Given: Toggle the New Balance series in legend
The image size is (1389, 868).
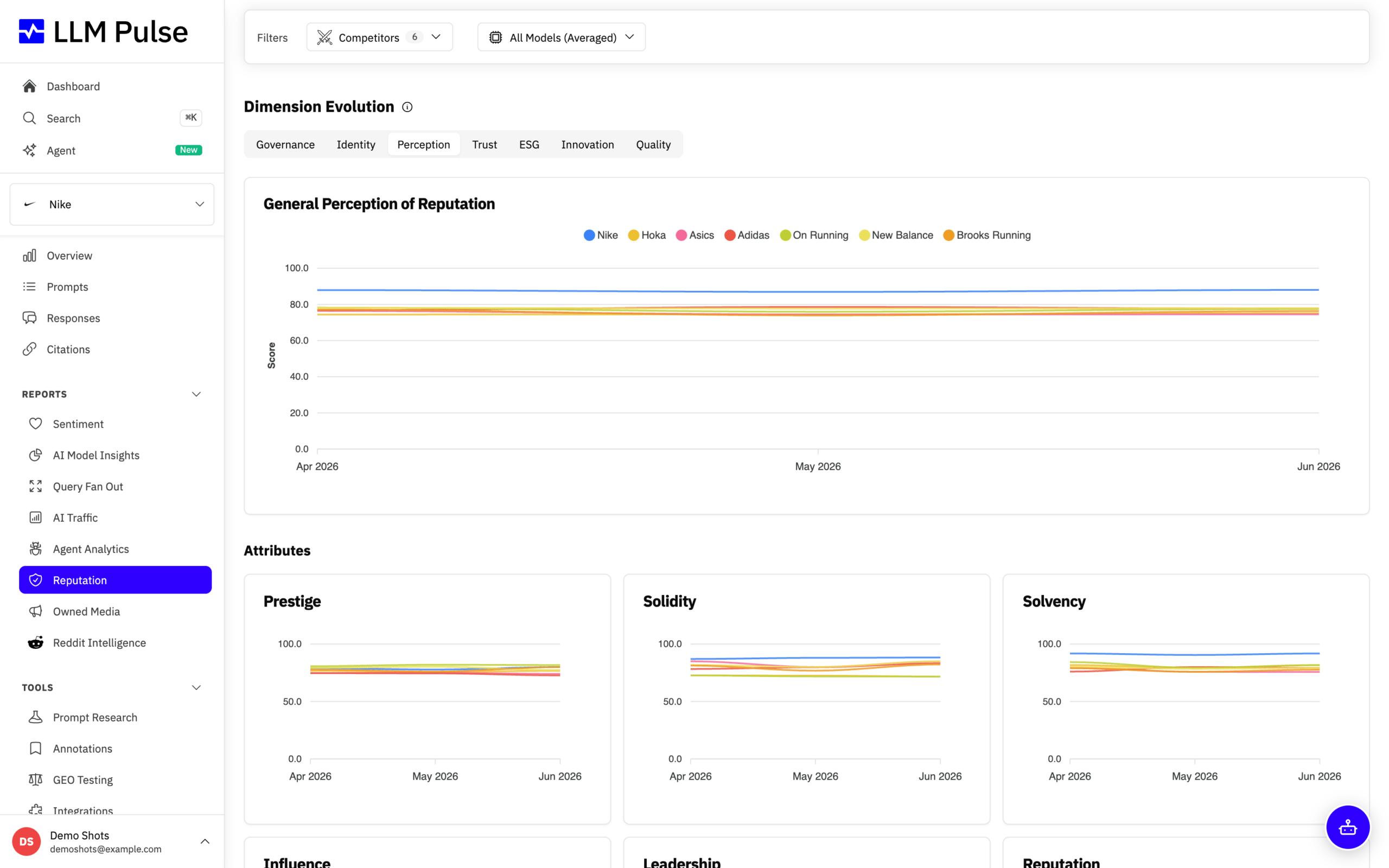Looking at the screenshot, I should tap(895, 235).
